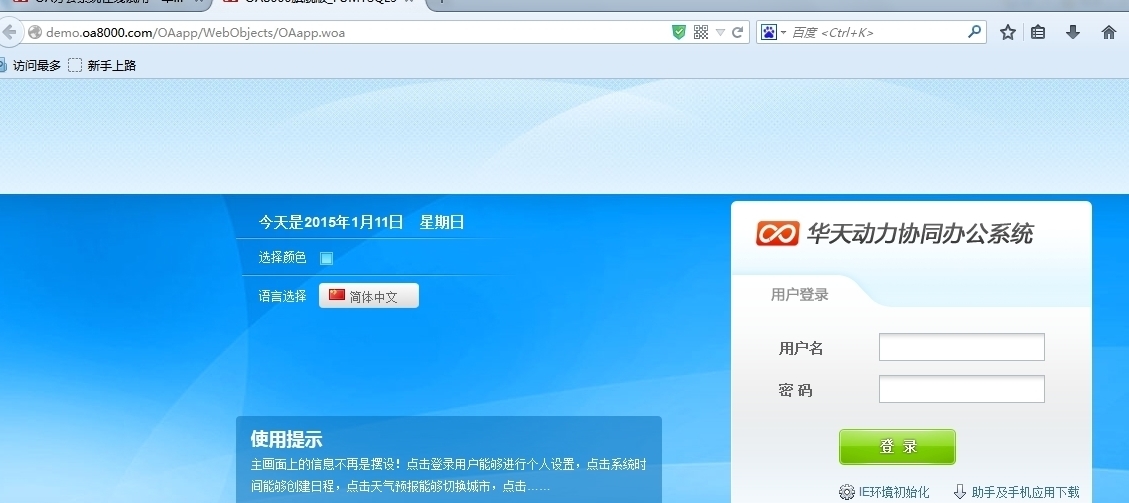Select the light blue color swatch
1129x503 pixels.
327,258
